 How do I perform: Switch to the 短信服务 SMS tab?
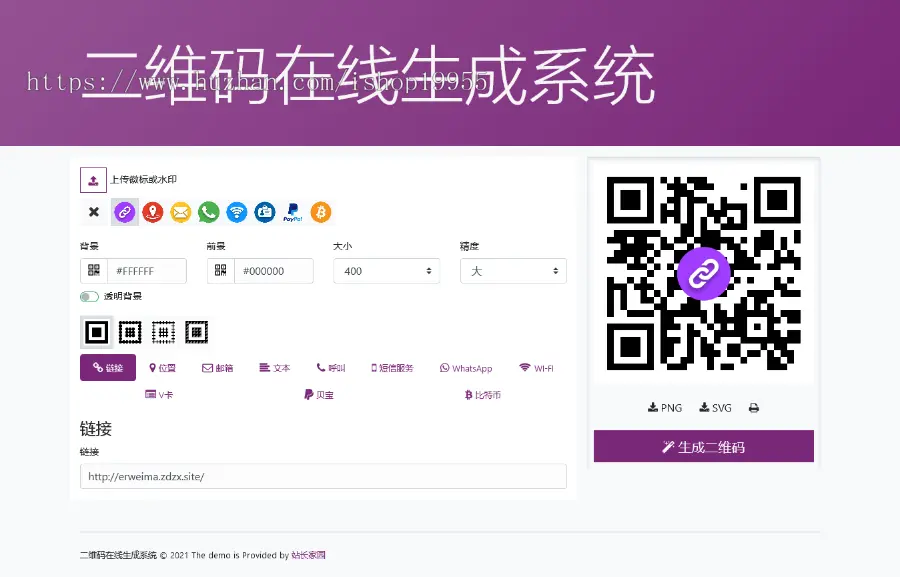(393, 368)
